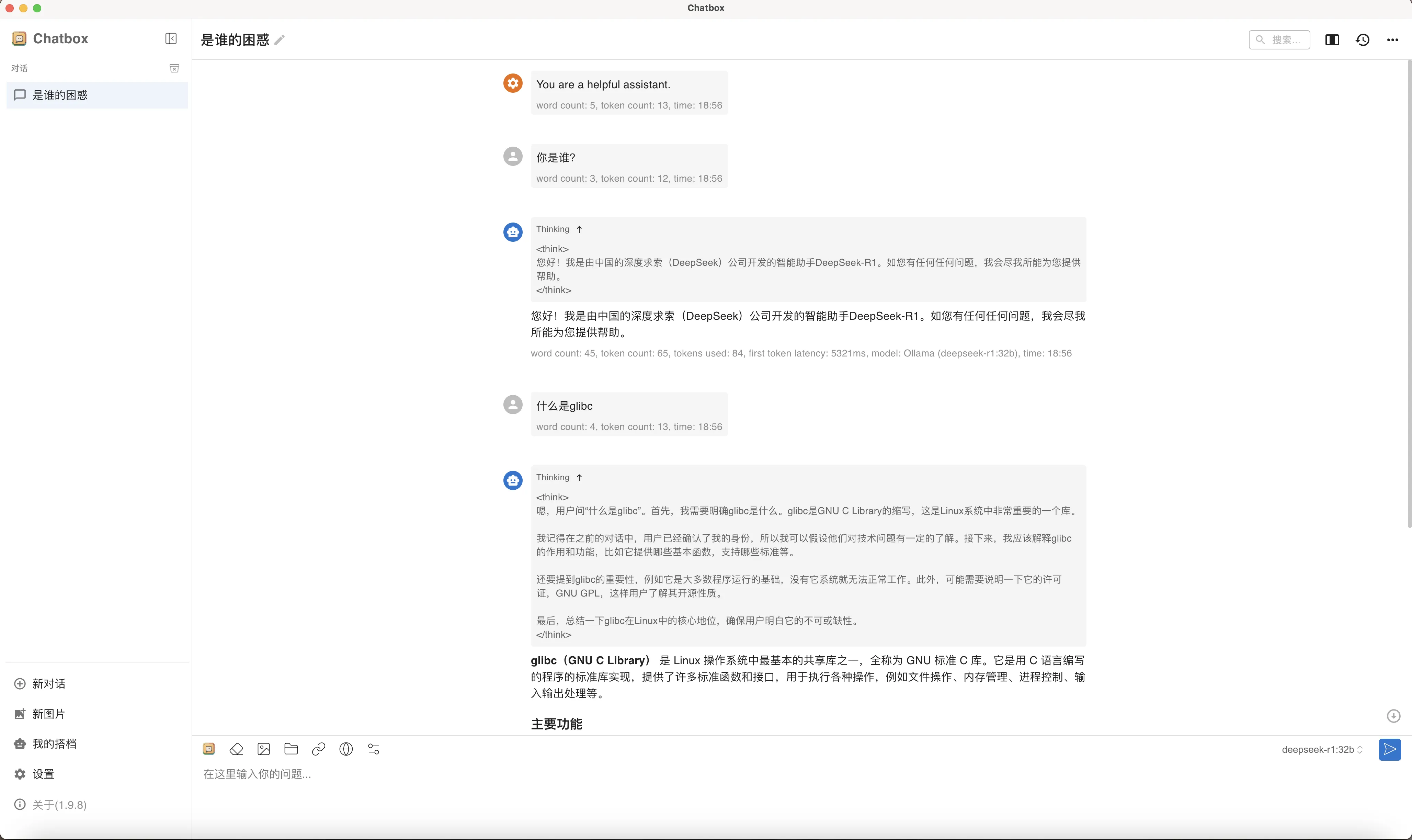
Task: Collapse the second Thinking block about glibc
Action: 559,477
